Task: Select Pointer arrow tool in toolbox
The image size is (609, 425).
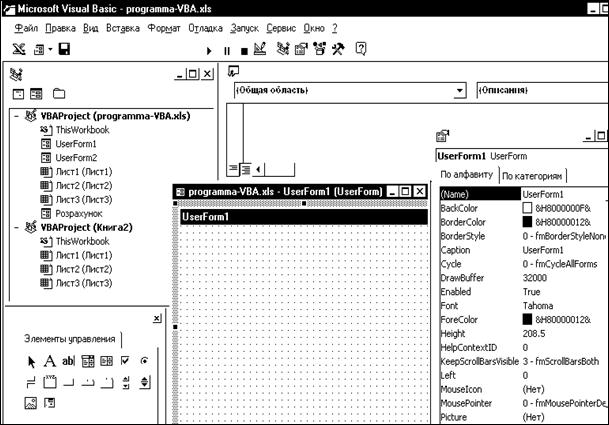Action: 31,362
